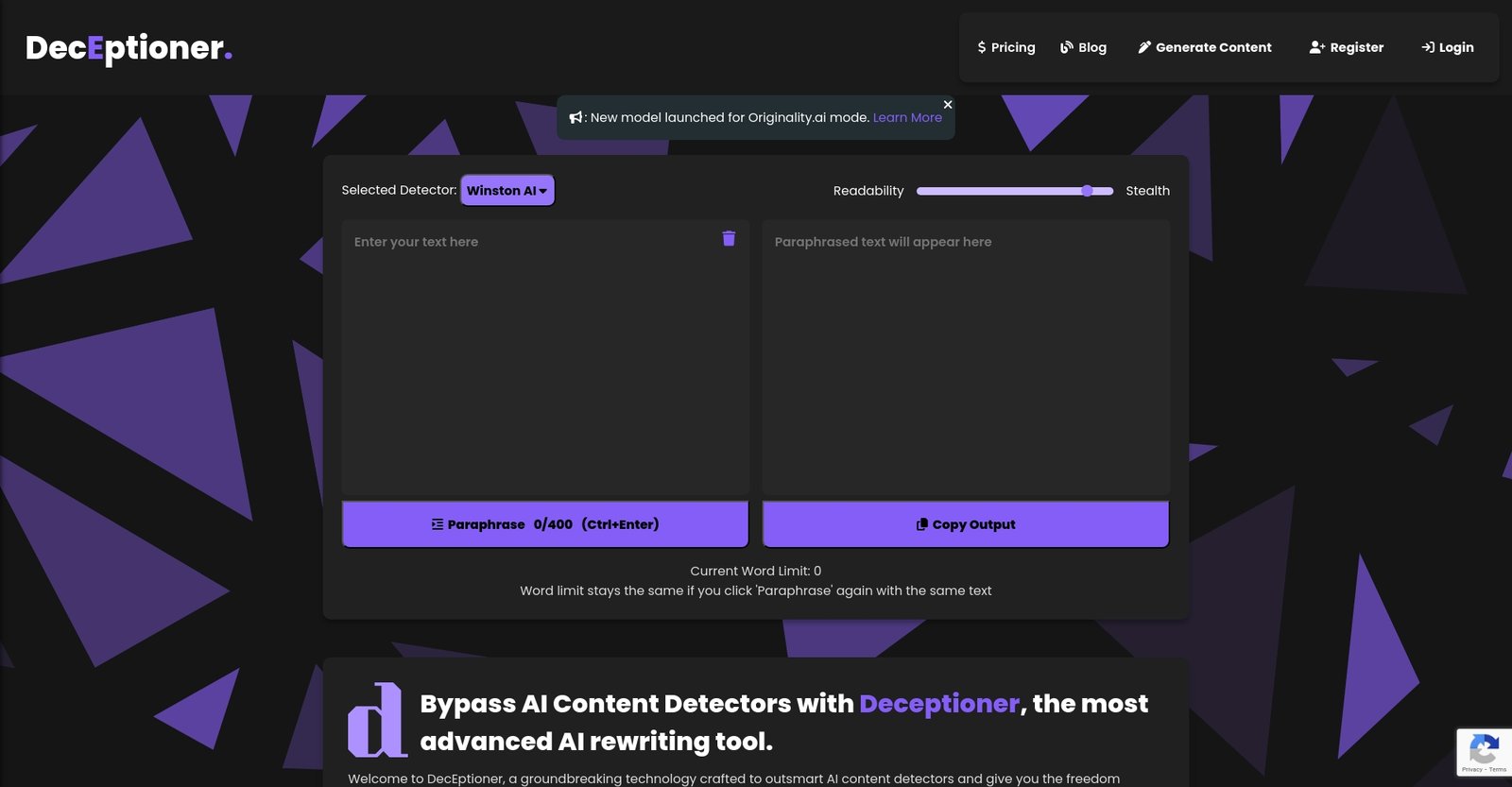Click the Copy Output button
The image size is (1512, 787).
point(966,524)
